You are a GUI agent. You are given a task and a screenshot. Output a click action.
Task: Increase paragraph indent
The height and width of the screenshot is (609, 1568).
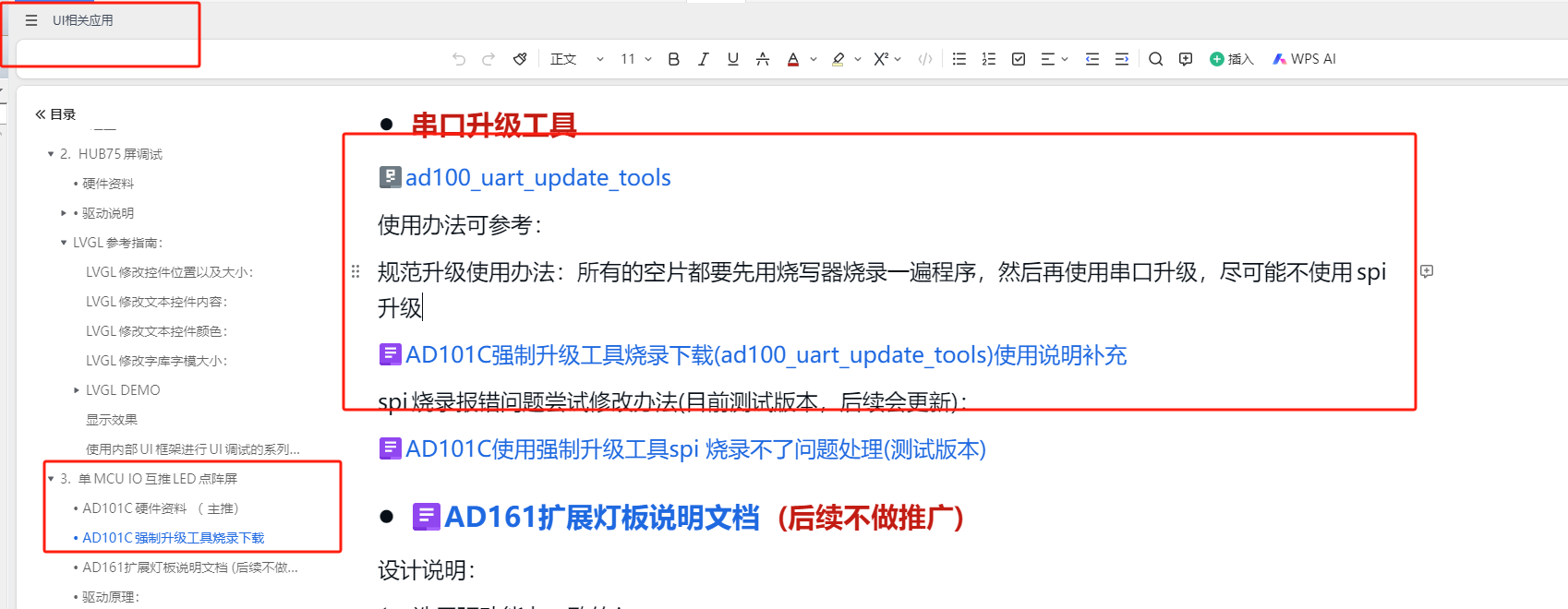1122,59
